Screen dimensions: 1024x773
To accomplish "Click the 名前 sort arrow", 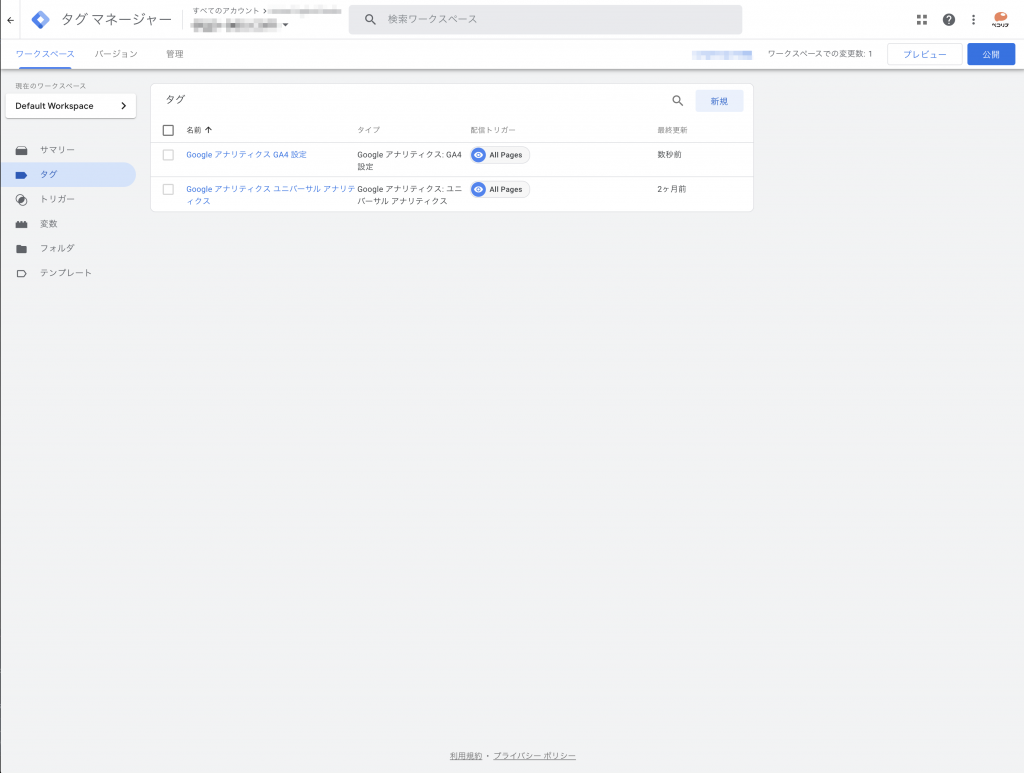I will click(x=208, y=130).
